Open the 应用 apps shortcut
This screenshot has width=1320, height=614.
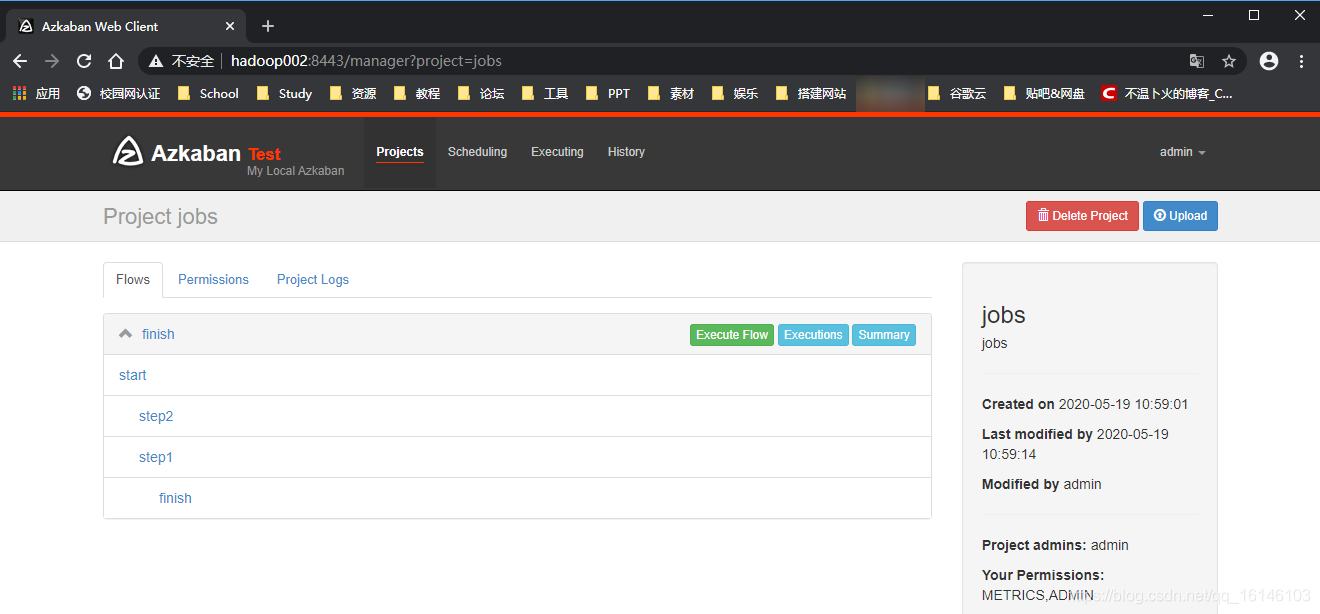click(x=36, y=93)
